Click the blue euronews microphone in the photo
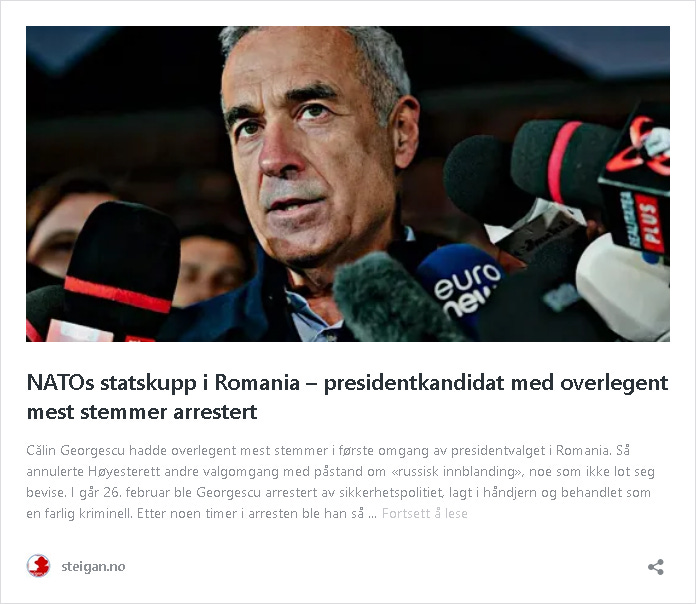The width and height of the screenshot is (696, 604). pos(462,284)
